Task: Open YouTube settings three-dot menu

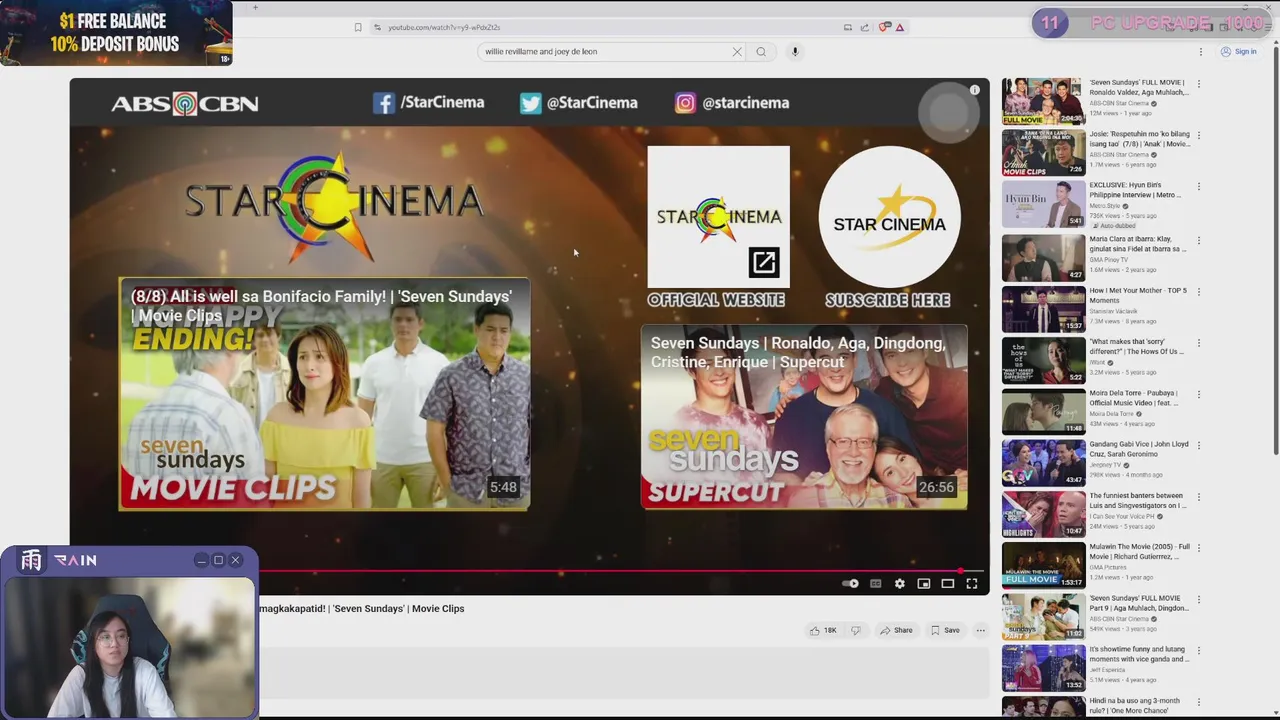Action: click(1201, 52)
